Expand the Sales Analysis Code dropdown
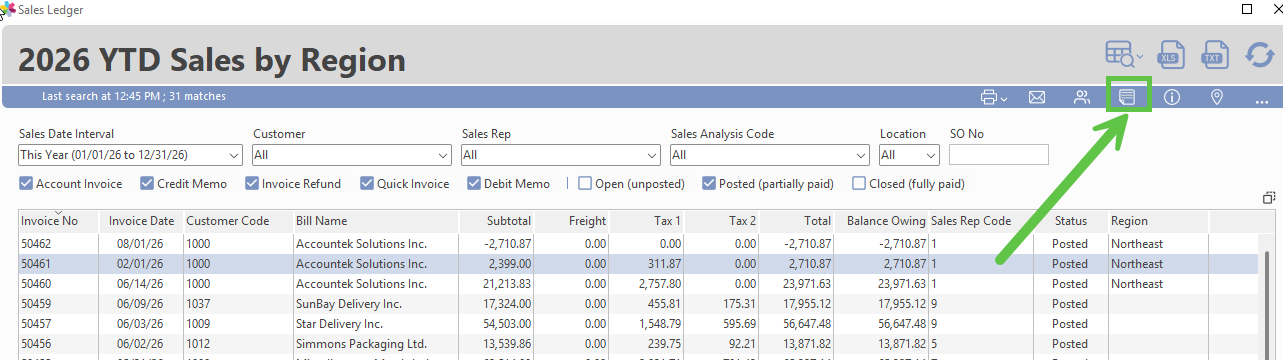Image resolution: width=1283 pixels, height=360 pixels. click(x=861, y=155)
